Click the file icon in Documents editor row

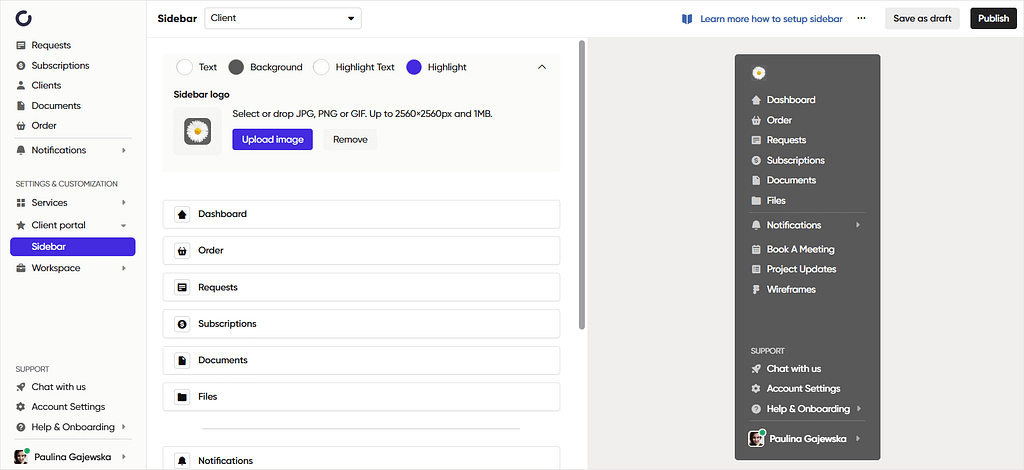point(182,360)
